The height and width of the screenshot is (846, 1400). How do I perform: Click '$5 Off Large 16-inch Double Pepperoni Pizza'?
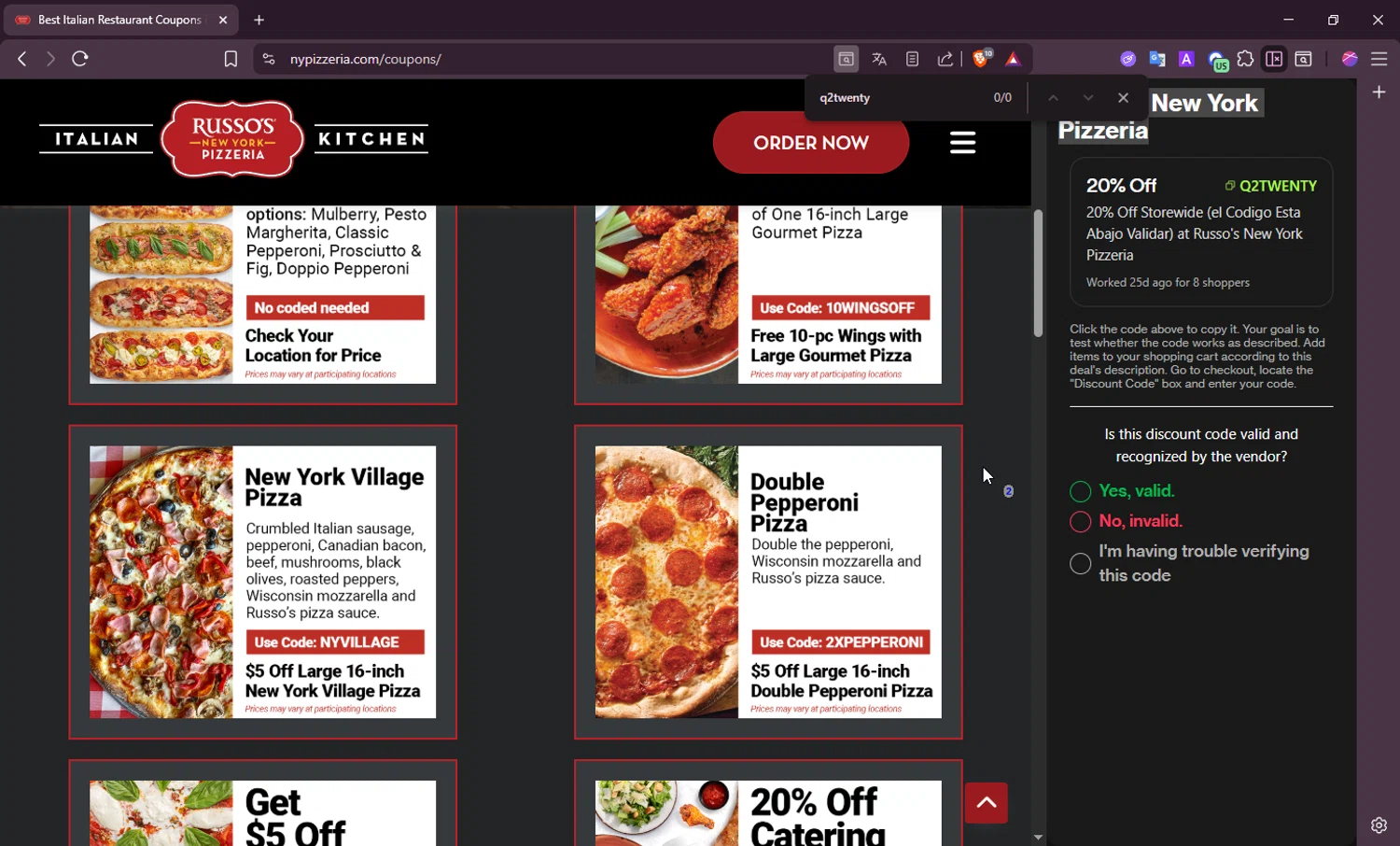point(842,681)
